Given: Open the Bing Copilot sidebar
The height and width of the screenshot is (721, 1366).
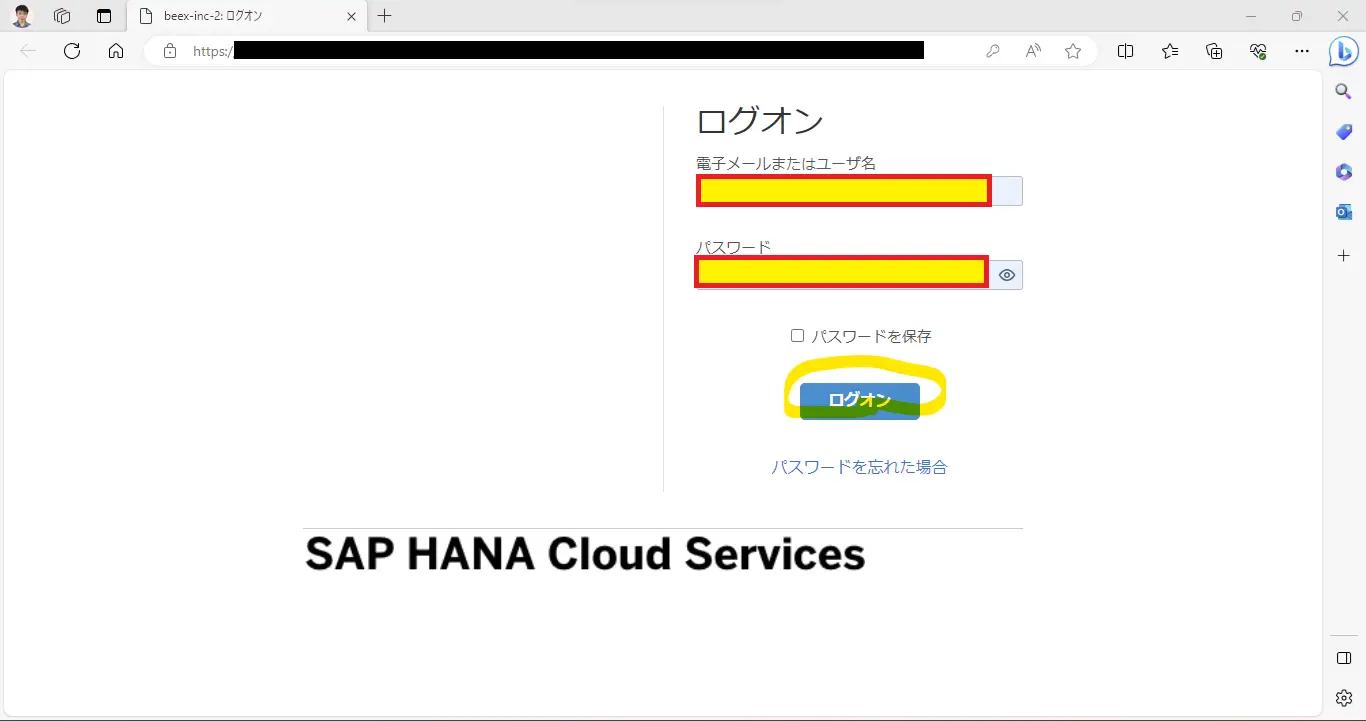Looking at the screenshot, I should pos(1343,51).
